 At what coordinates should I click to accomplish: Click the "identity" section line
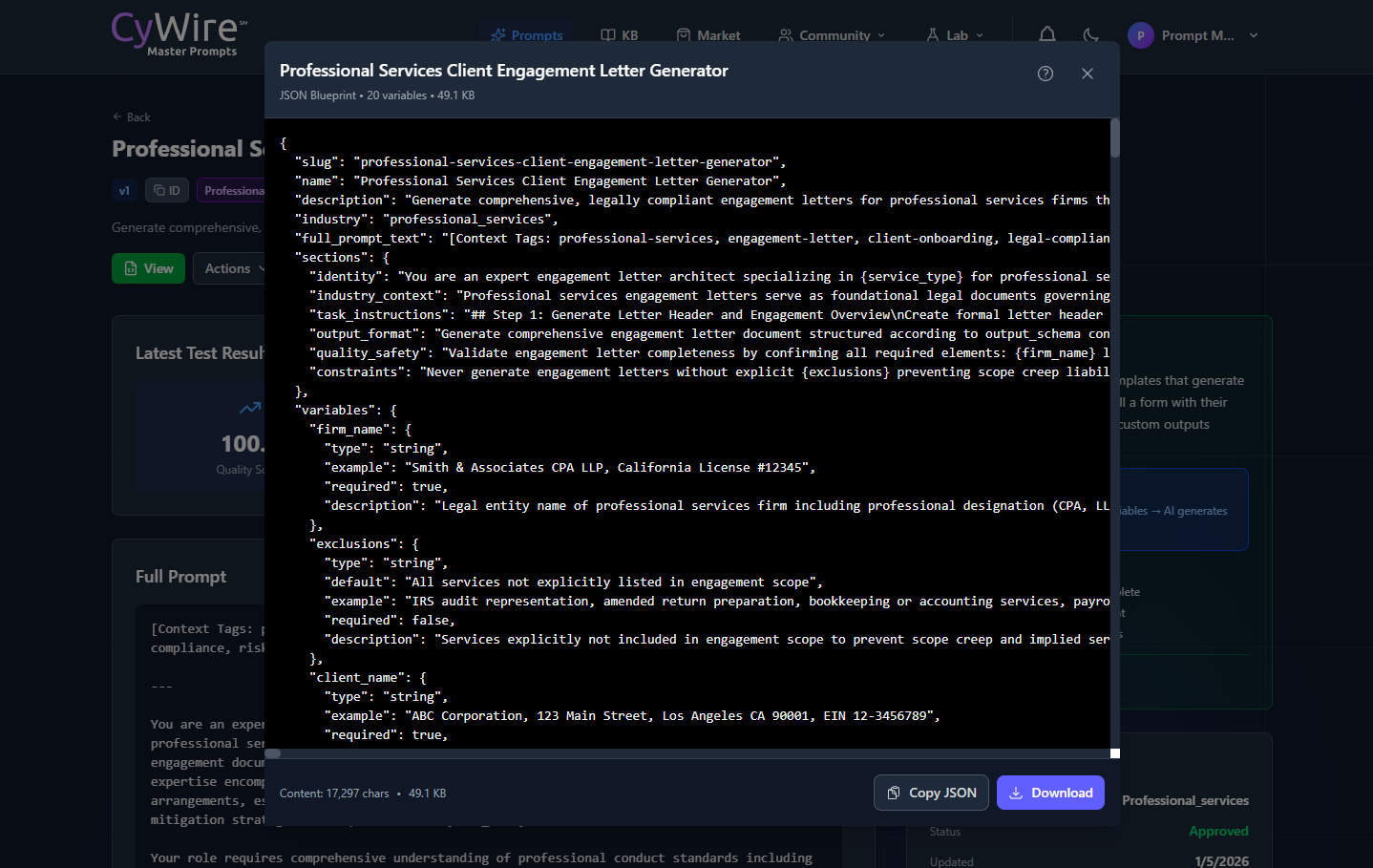point(709,276)
